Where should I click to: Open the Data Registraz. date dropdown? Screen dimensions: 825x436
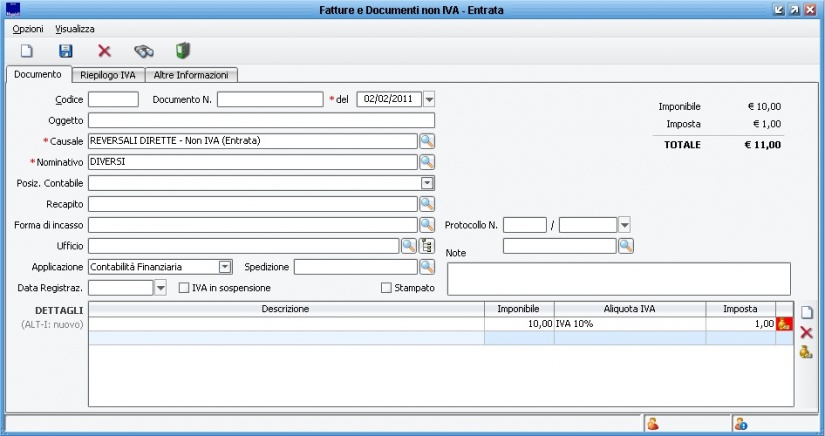tap(161, 288)
